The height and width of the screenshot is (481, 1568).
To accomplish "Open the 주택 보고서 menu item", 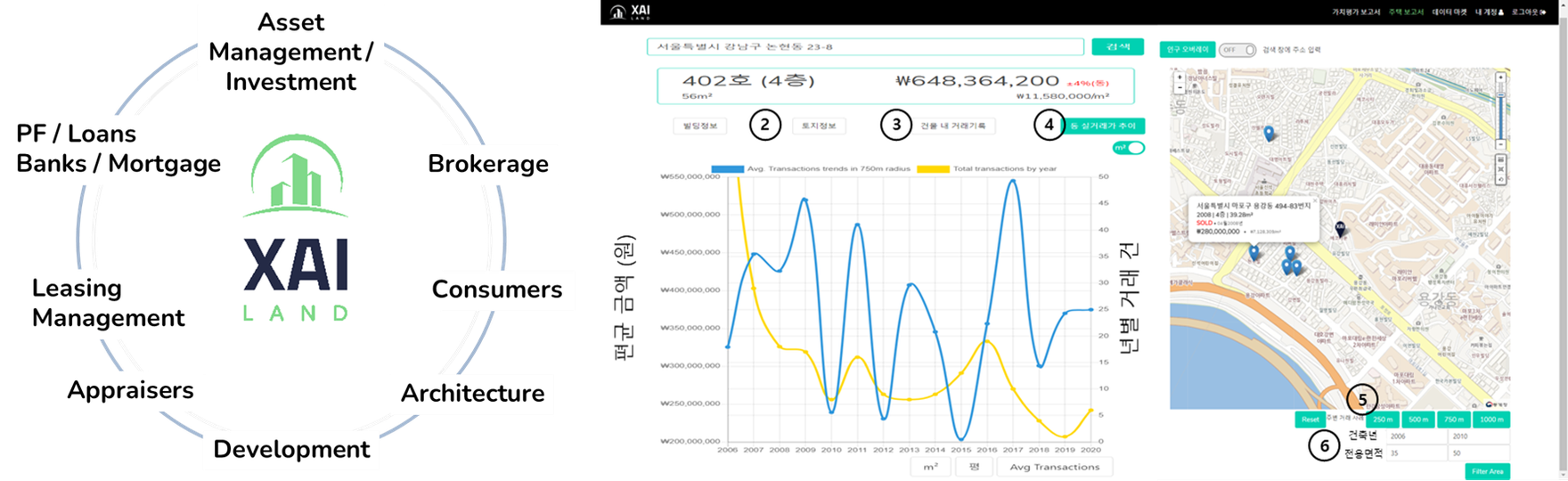I will (1407, 12).
